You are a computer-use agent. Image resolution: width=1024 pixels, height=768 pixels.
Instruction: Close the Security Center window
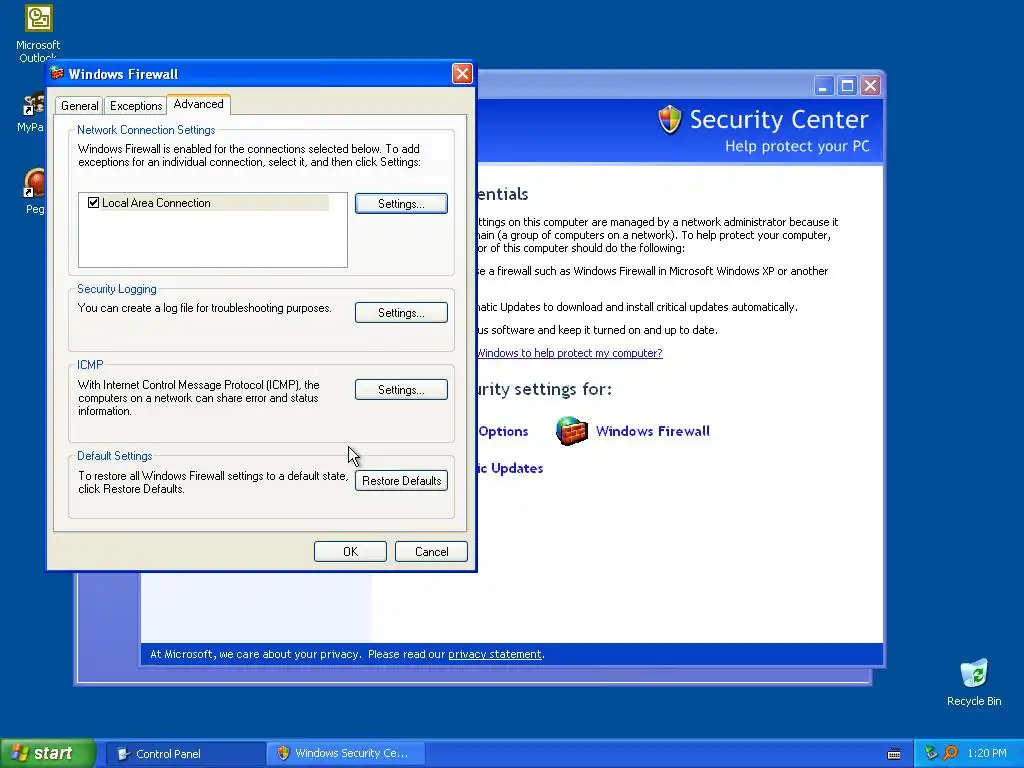coord(870,86)
